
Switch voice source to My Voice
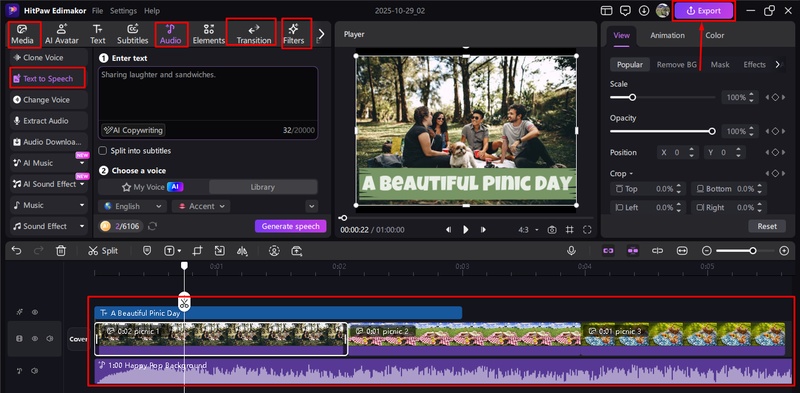point(153,187)
